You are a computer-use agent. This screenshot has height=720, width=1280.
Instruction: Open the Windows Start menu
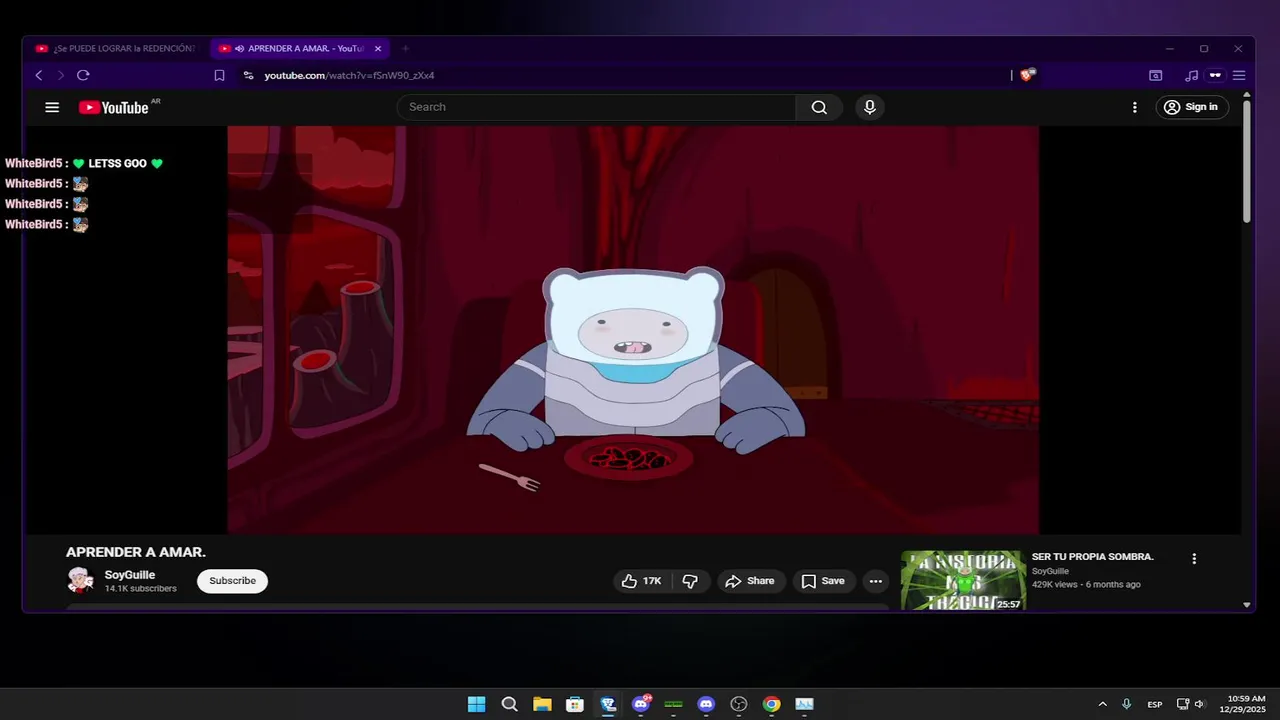click(476, 704)
